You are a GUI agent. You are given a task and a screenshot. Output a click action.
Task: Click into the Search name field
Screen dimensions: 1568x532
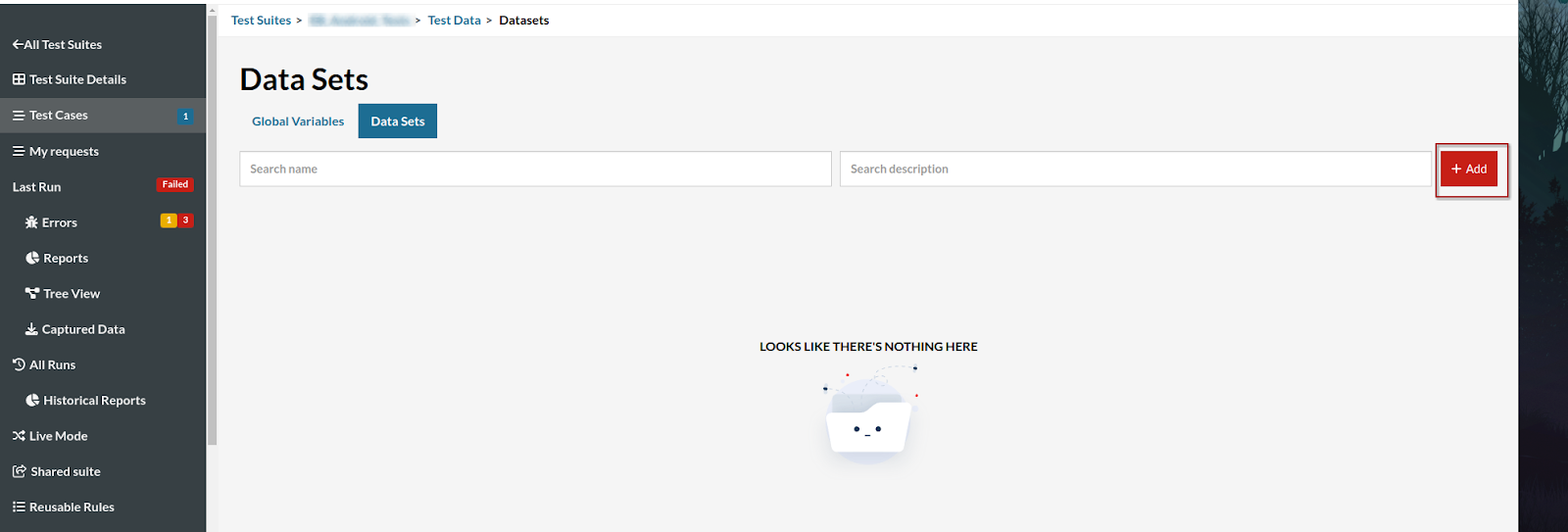click(535, 169)
